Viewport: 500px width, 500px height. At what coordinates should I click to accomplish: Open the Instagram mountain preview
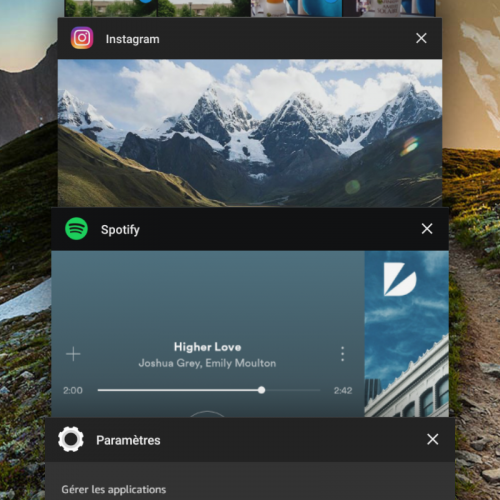[250, 133]
